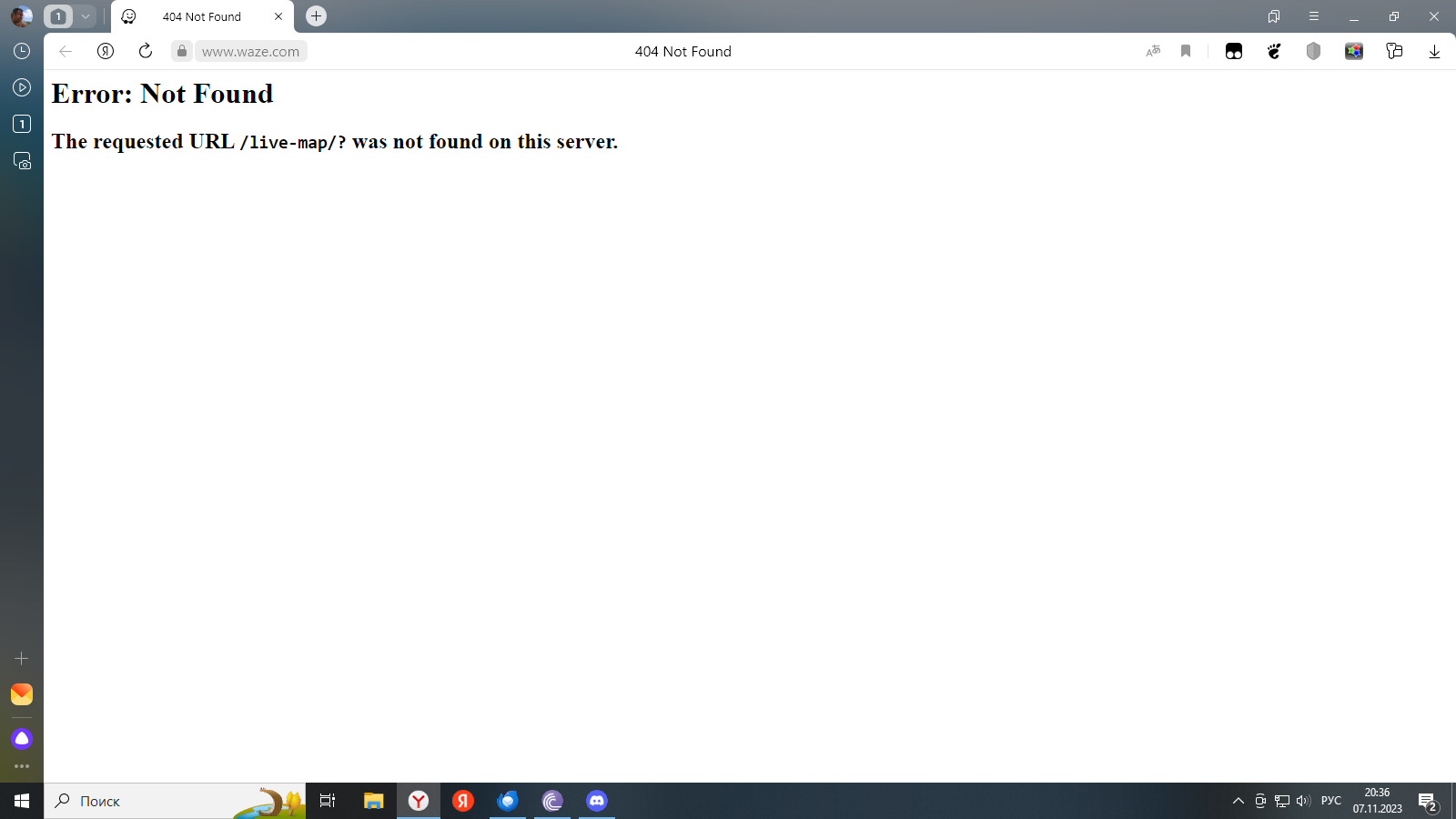
Task: Switch РУС keyboard language in tray
Action: point(1330,801)
